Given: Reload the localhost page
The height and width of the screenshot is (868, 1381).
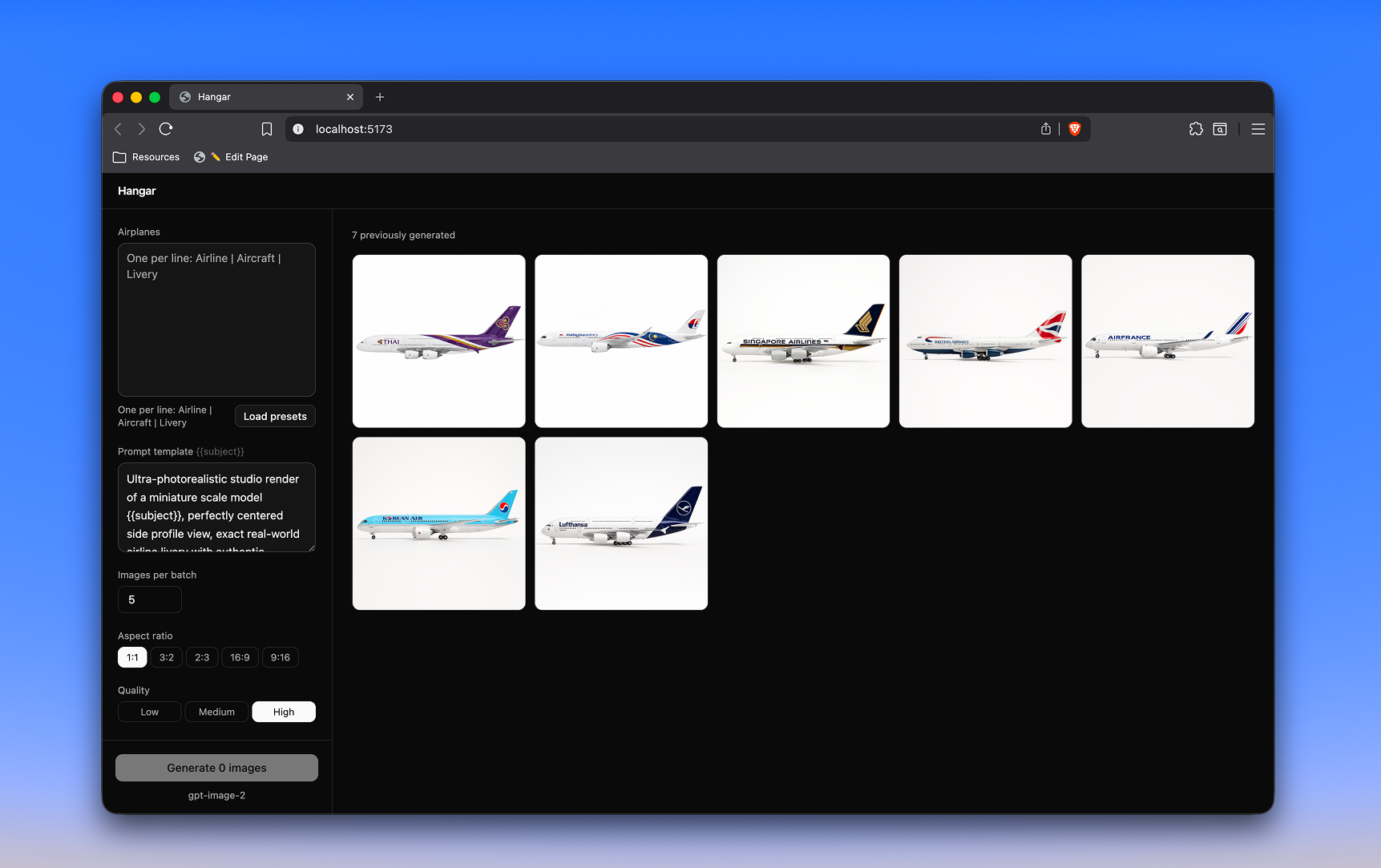Looking at the screenshot, I should tap(166, 129).
